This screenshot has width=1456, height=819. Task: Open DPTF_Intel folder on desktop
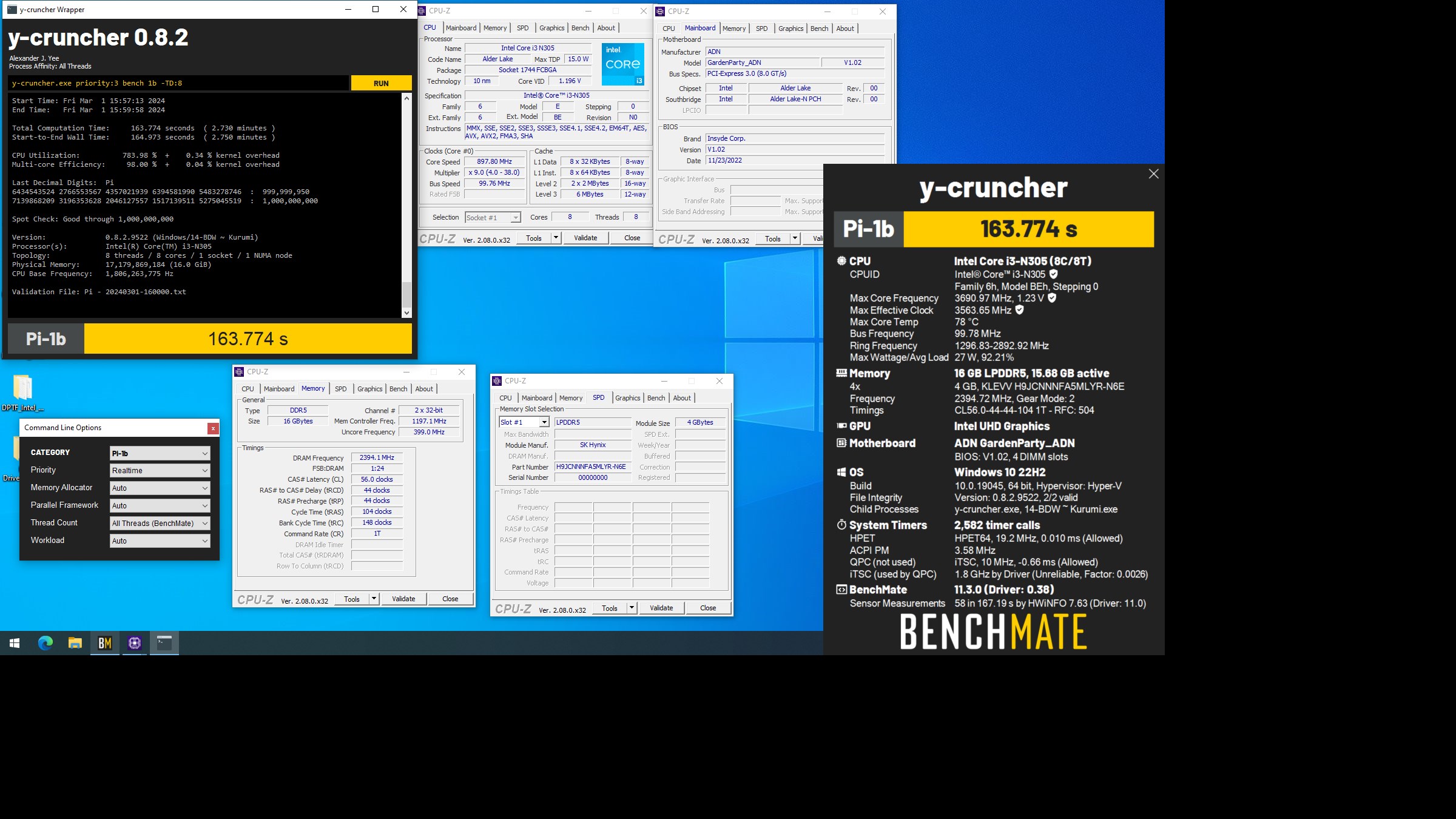tap(22, 393)
